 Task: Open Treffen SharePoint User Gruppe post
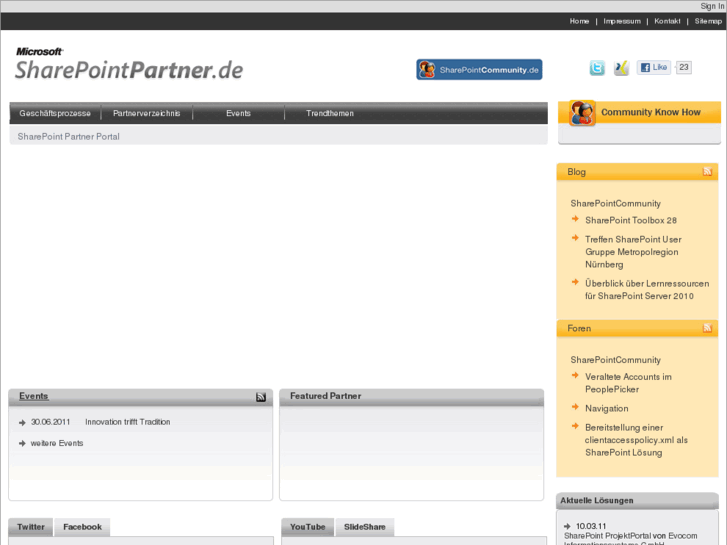click(x=633, y=252)
